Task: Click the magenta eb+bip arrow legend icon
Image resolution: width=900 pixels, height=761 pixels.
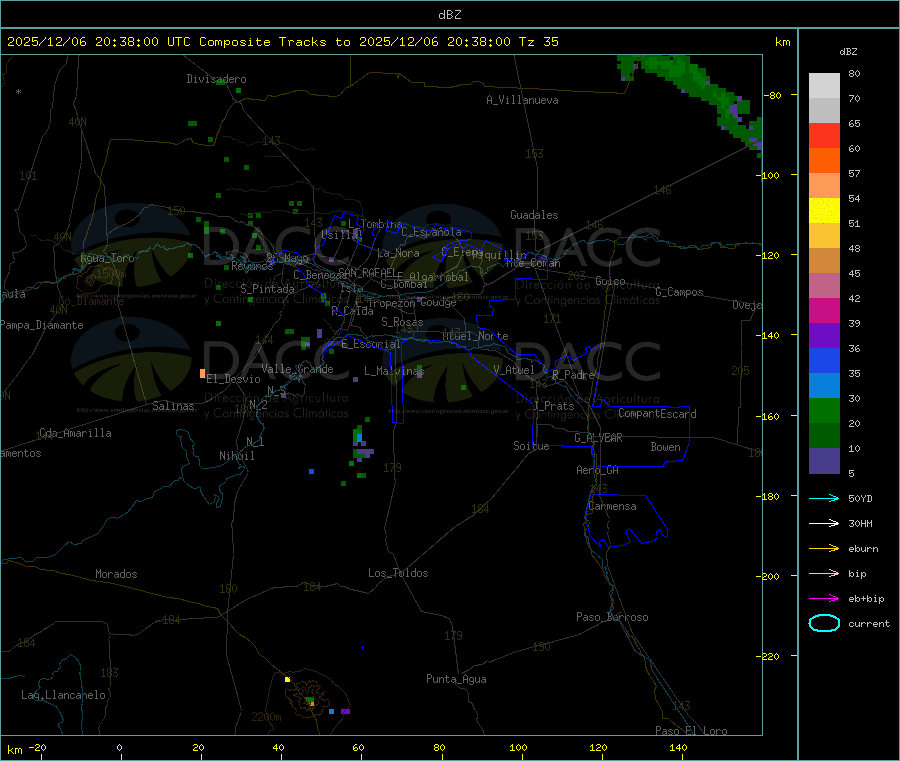Action: point(824,598)
